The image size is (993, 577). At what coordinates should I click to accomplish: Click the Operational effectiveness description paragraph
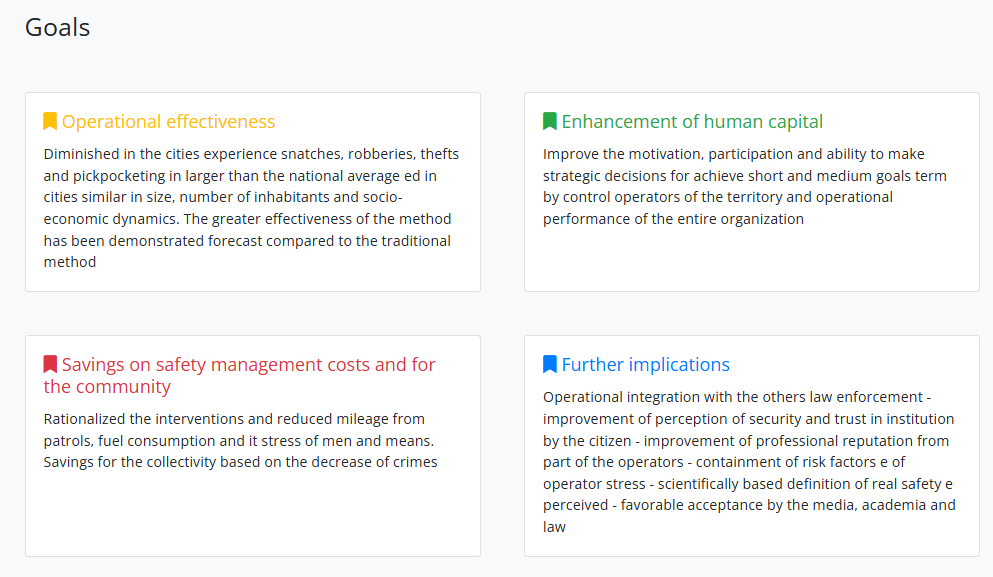point(251,208)
